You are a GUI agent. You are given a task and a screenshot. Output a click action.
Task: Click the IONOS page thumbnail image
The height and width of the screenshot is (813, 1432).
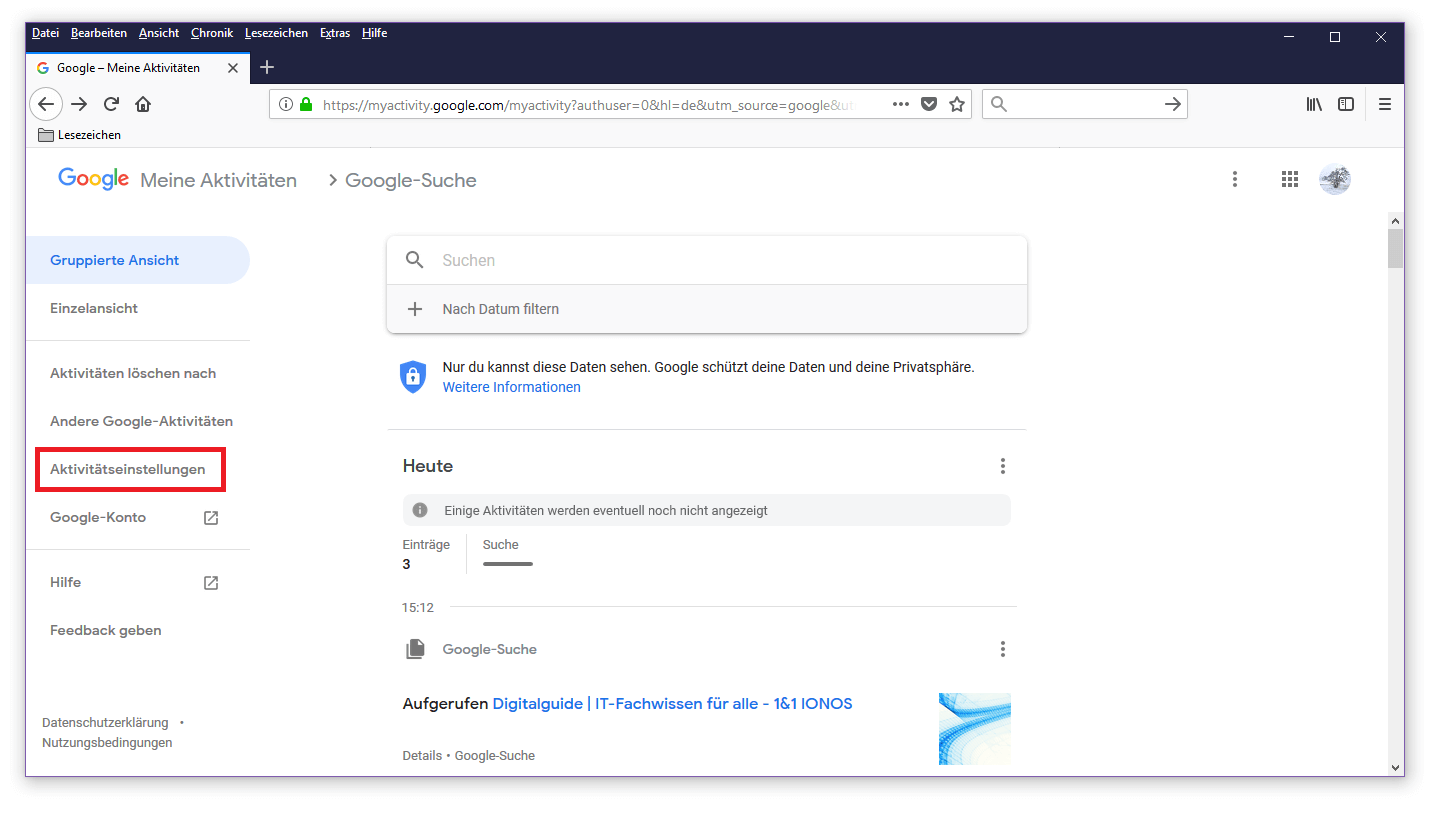(x=974, y=729)
